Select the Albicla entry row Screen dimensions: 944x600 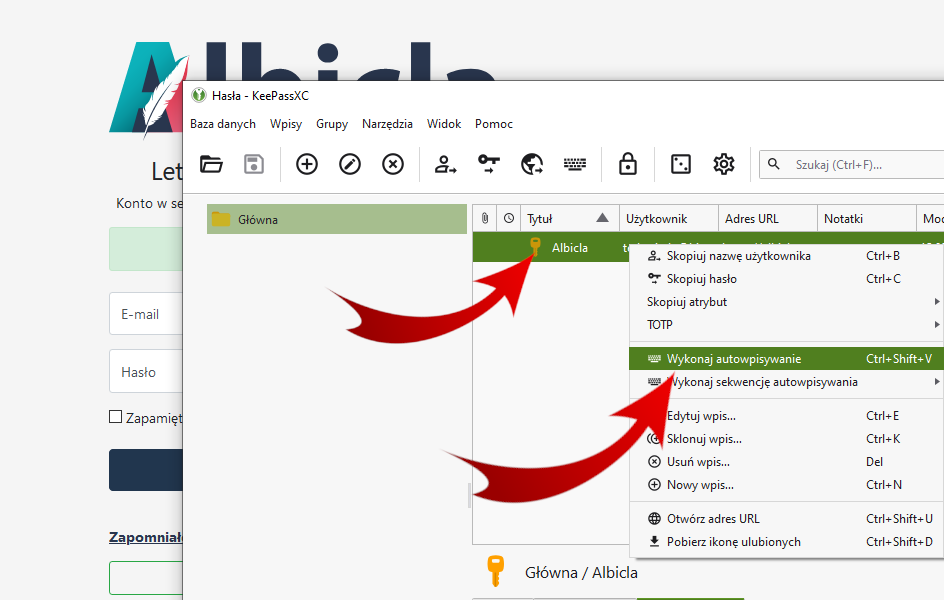pyautogui.click(x=551, y=247)
